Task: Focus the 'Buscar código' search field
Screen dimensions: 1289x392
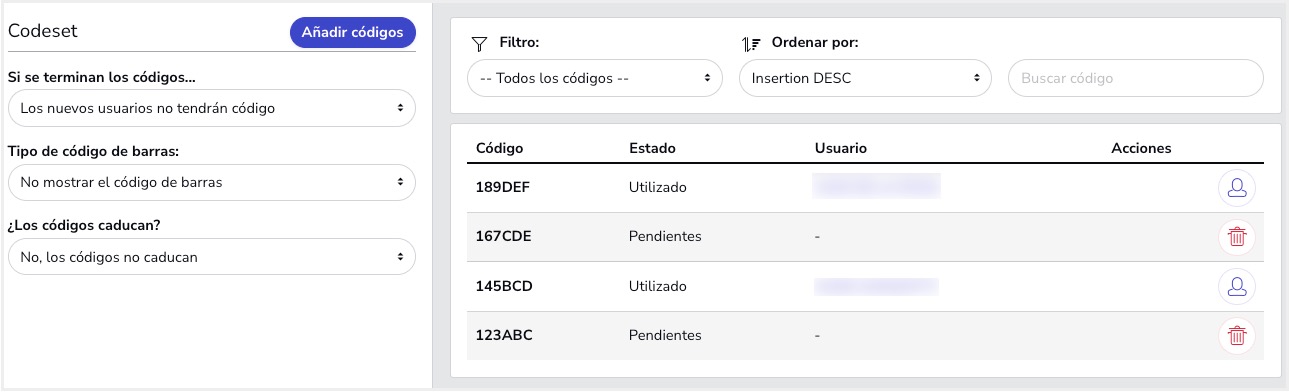Action: click(1136, 78)
